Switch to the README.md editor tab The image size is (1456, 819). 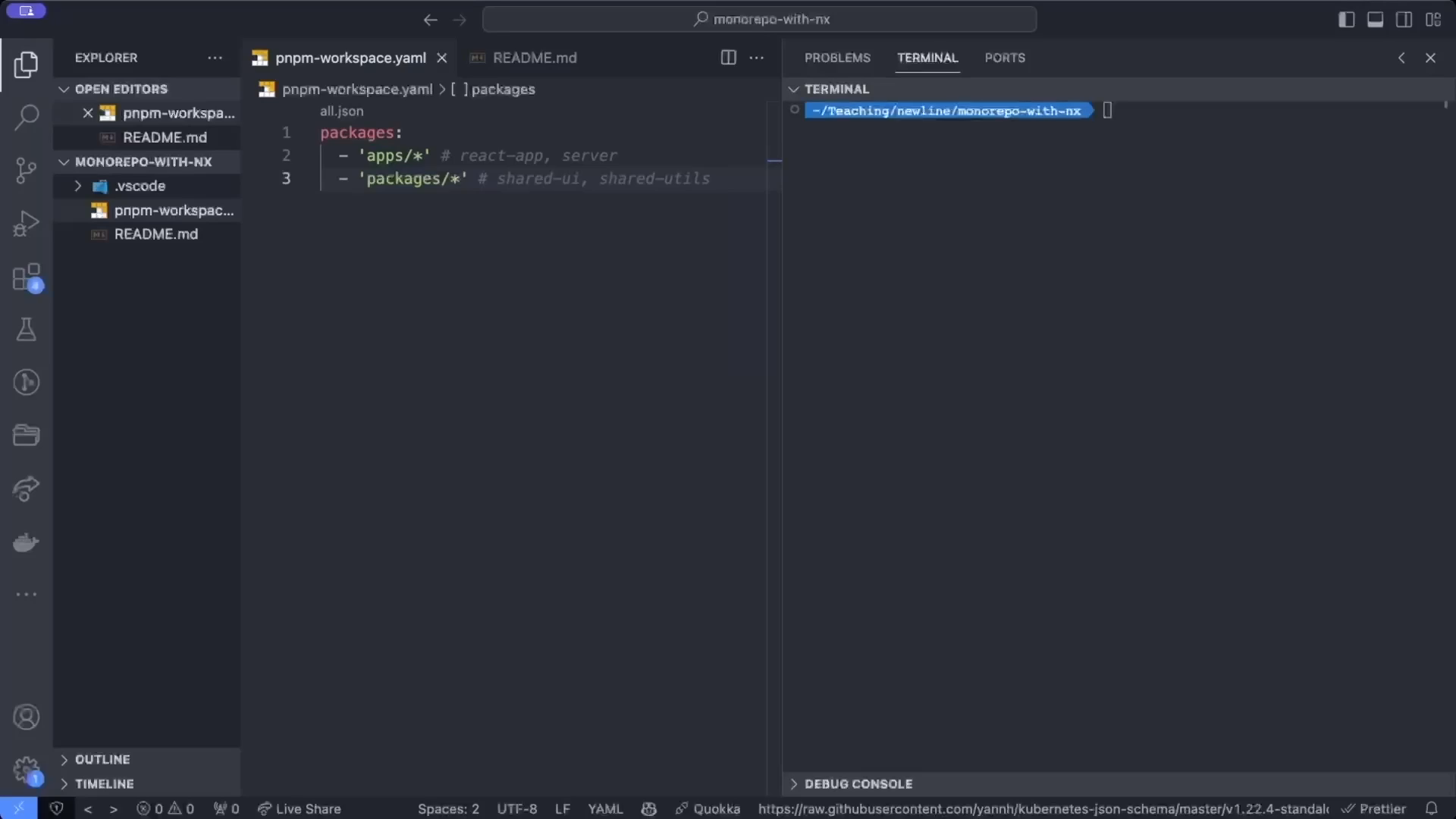point(534,58)
